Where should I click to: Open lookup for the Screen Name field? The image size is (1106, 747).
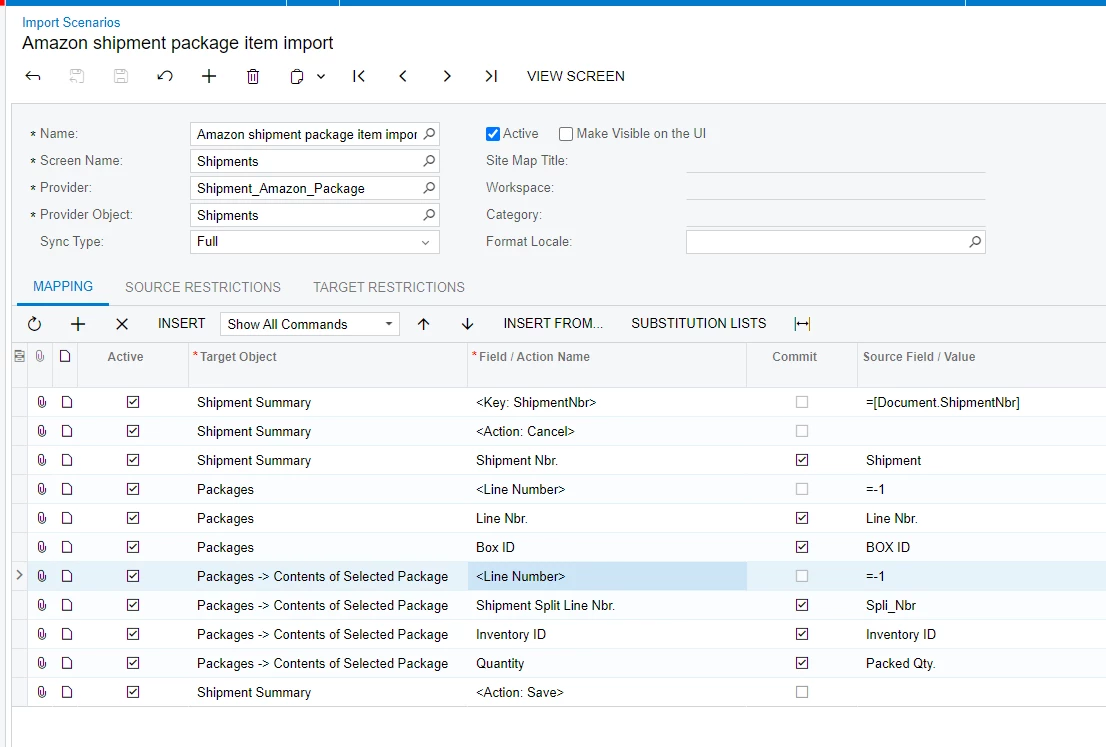(429, 161)
